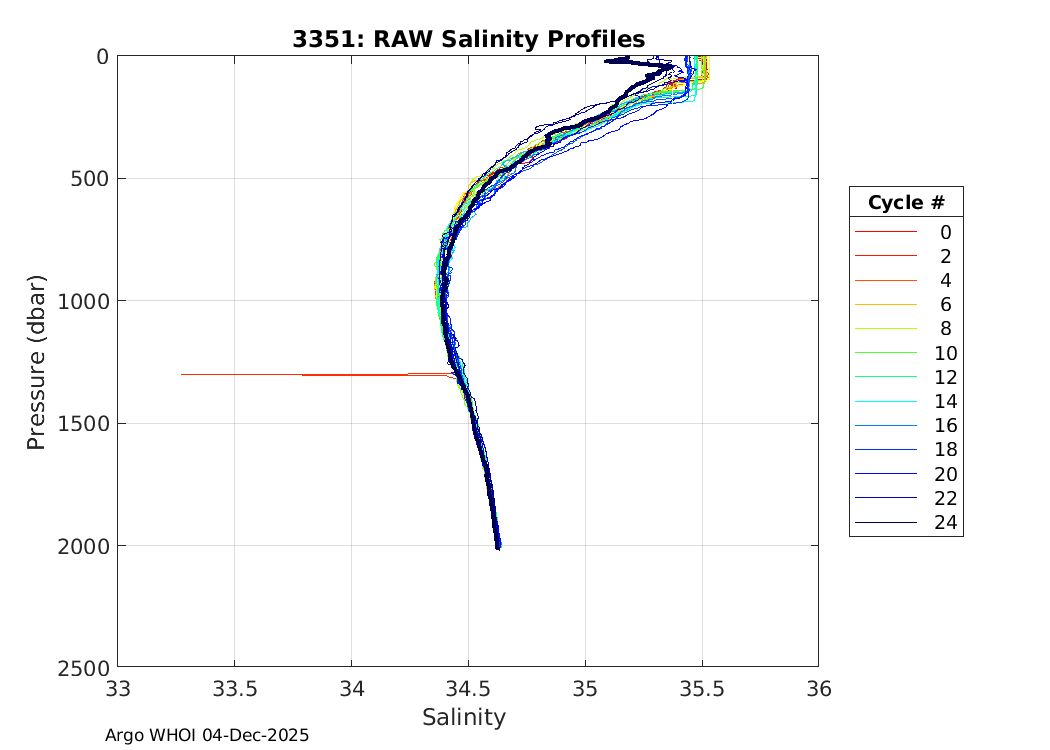Screen dimensions: 1050x750
Task: Click the 2500 tick on the pressure axis
Action: [x=81, y=667]
